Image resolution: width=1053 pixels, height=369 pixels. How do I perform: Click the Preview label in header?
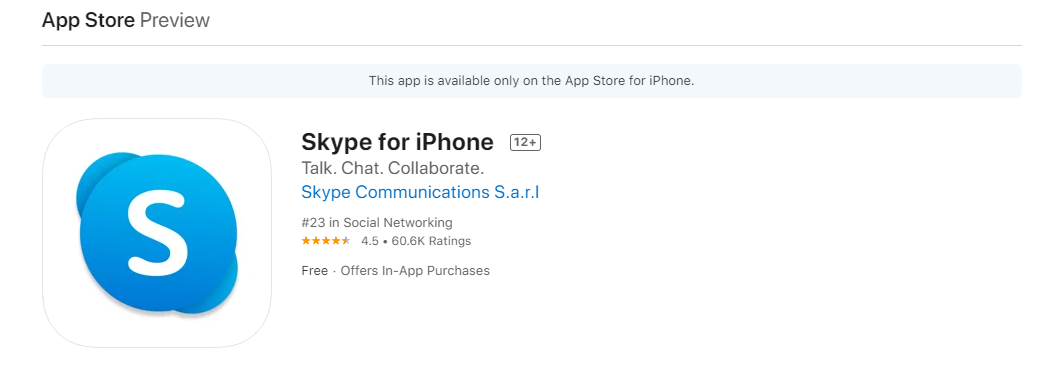pos(175,20)
